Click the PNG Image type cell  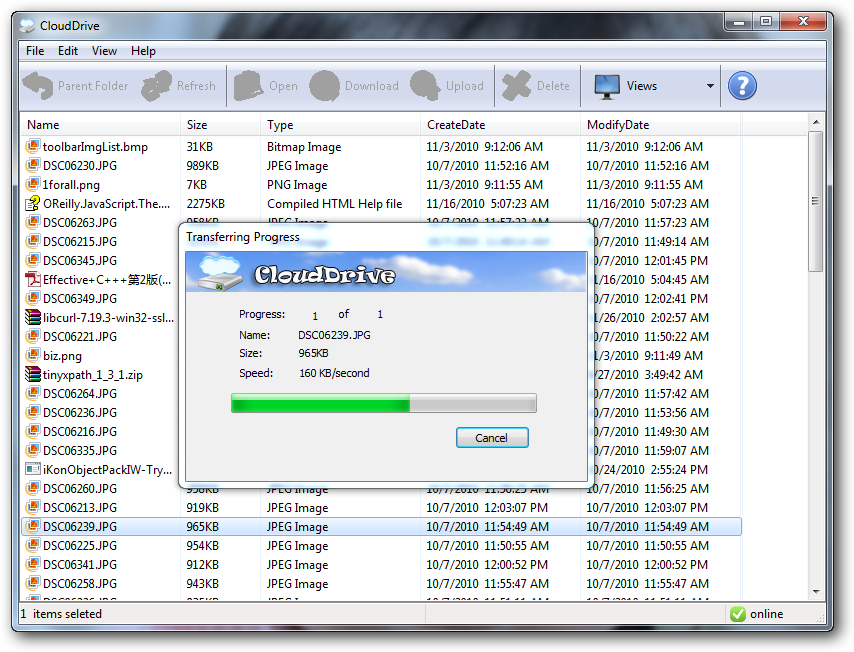[297, 185]
